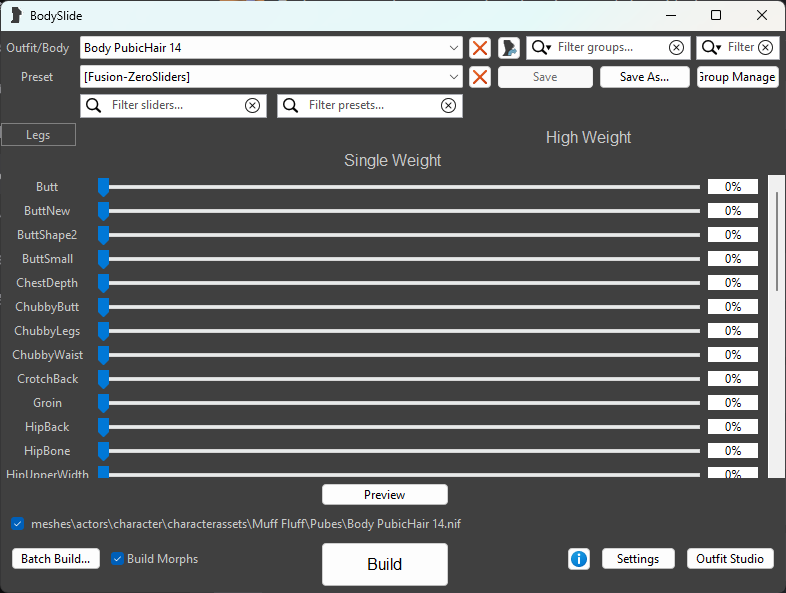Click the HipBack slider label

pyautogui.click(x=47, y=427)
